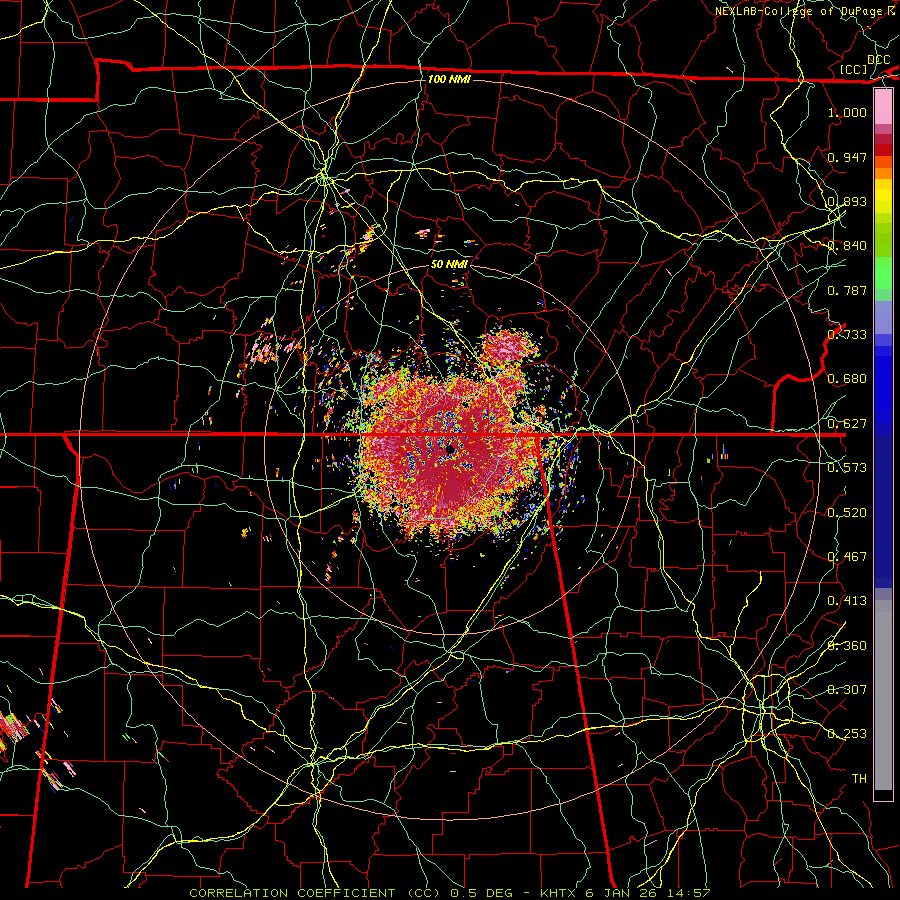Click the 0.520 scale value
Viewport: 900px width, 900px height.
[x=847, y=513]
